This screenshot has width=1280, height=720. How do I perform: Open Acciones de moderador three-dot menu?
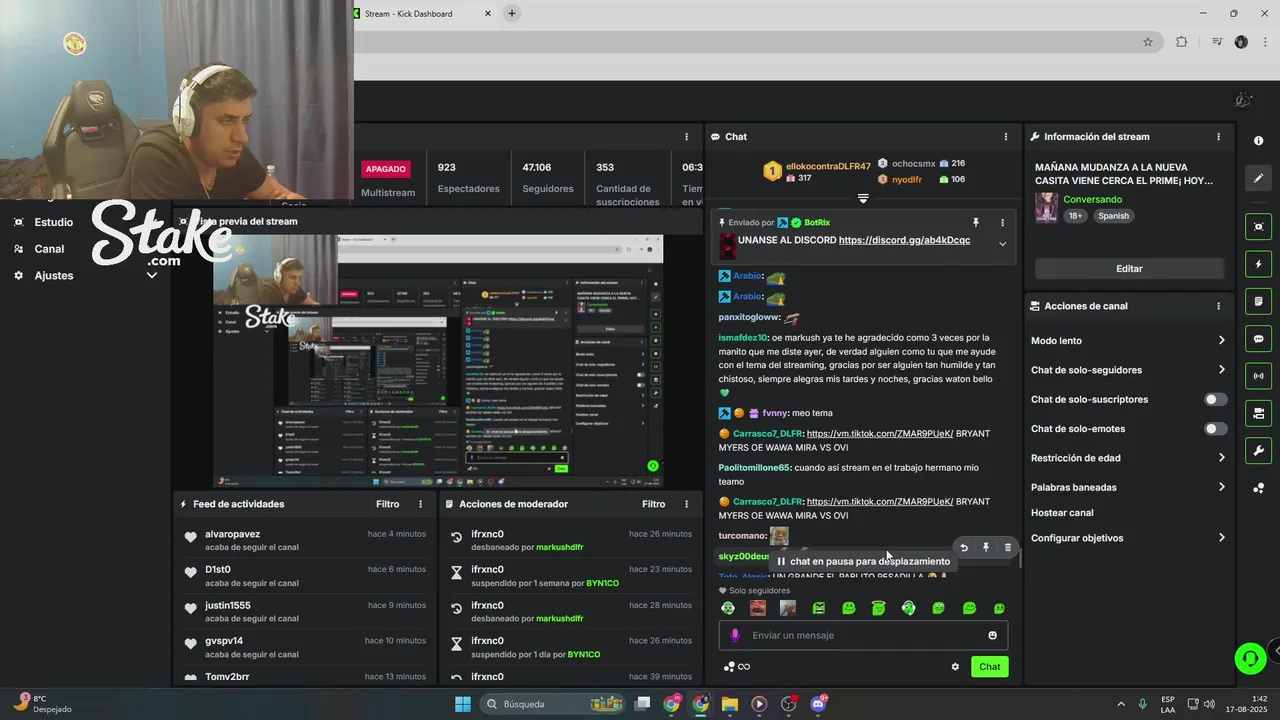coord(686,504)
